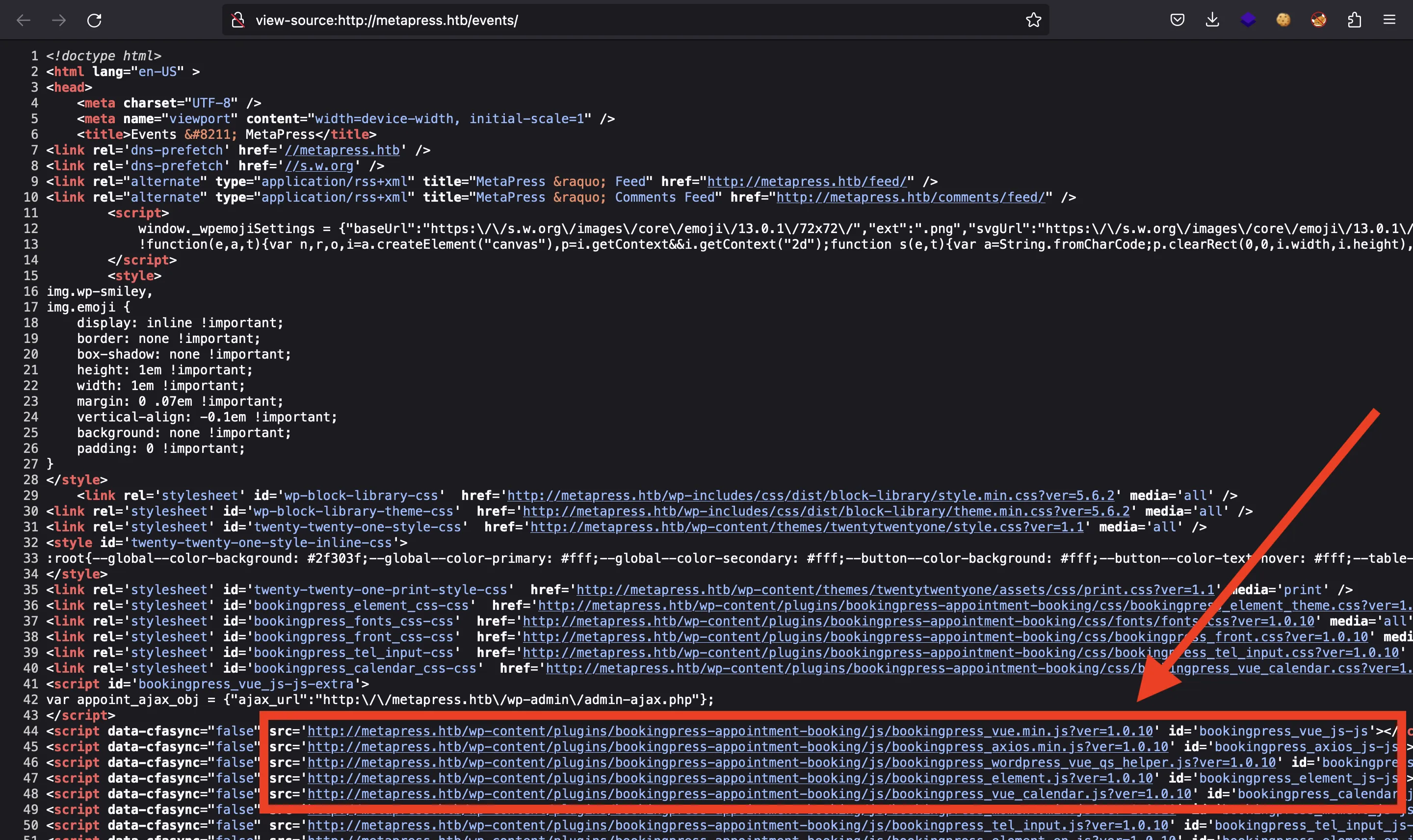Screen dimensions: 1413x840
Task: Open the //s.w.org dns-prefetch link
Action: point(319,166)
